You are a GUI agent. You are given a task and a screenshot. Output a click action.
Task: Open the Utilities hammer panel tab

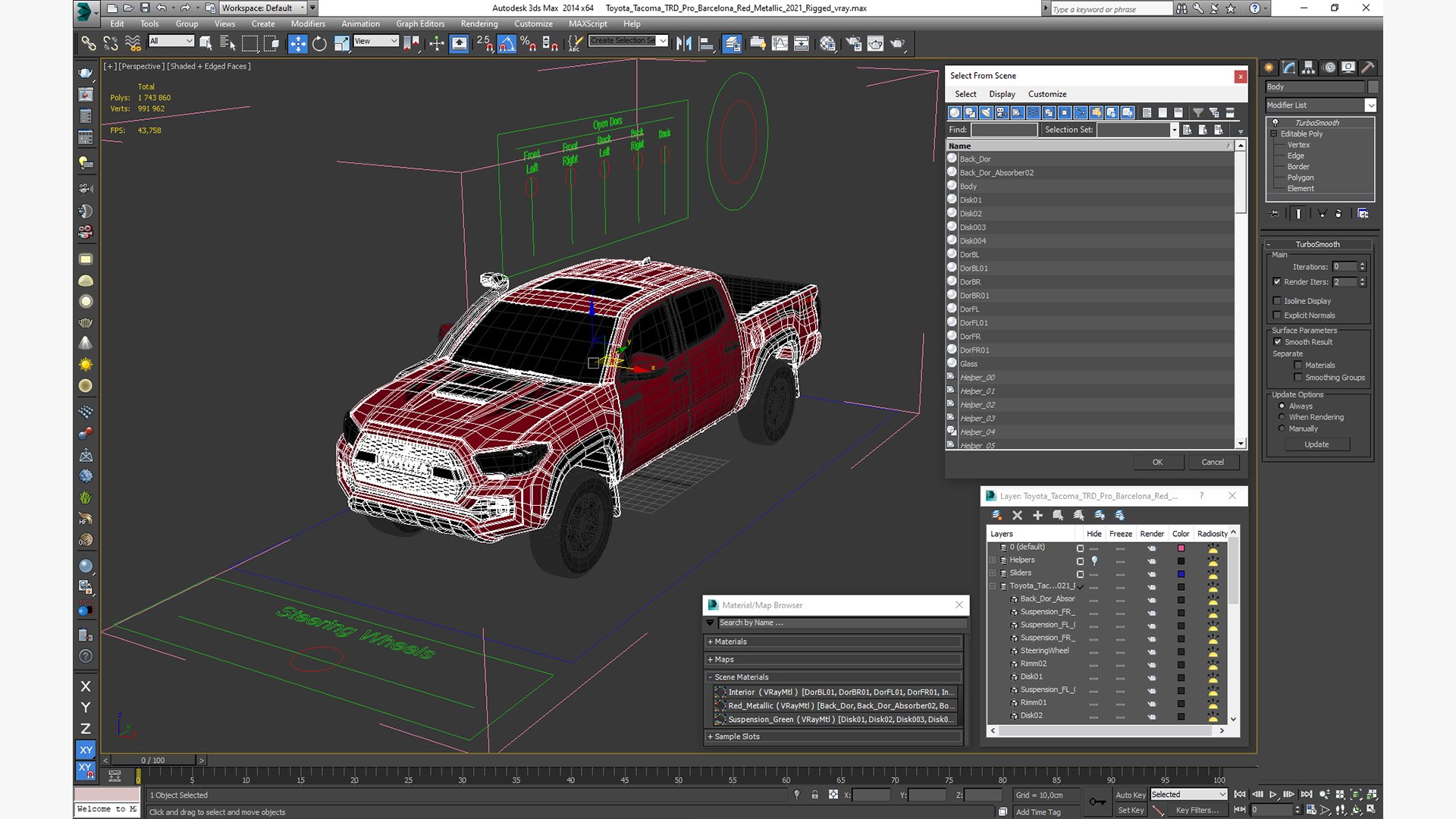(x=1367, y=67)
